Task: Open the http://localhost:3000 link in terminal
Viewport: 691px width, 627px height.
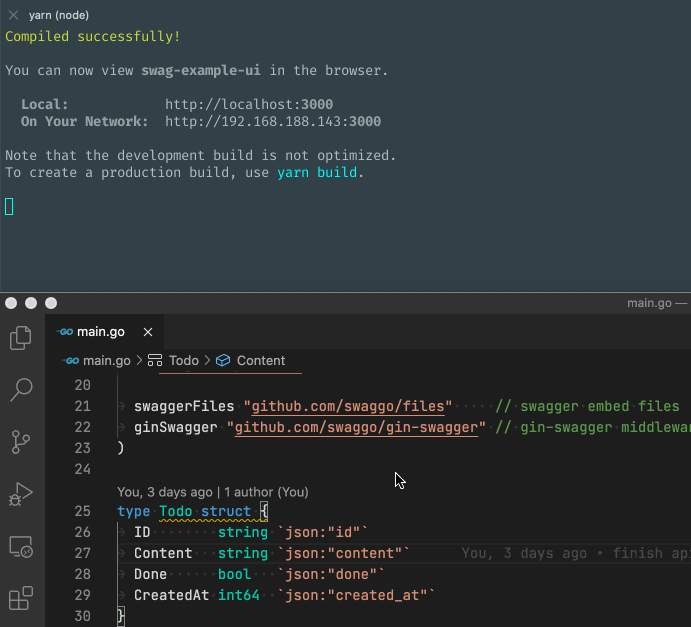Action: coord(249,104)
